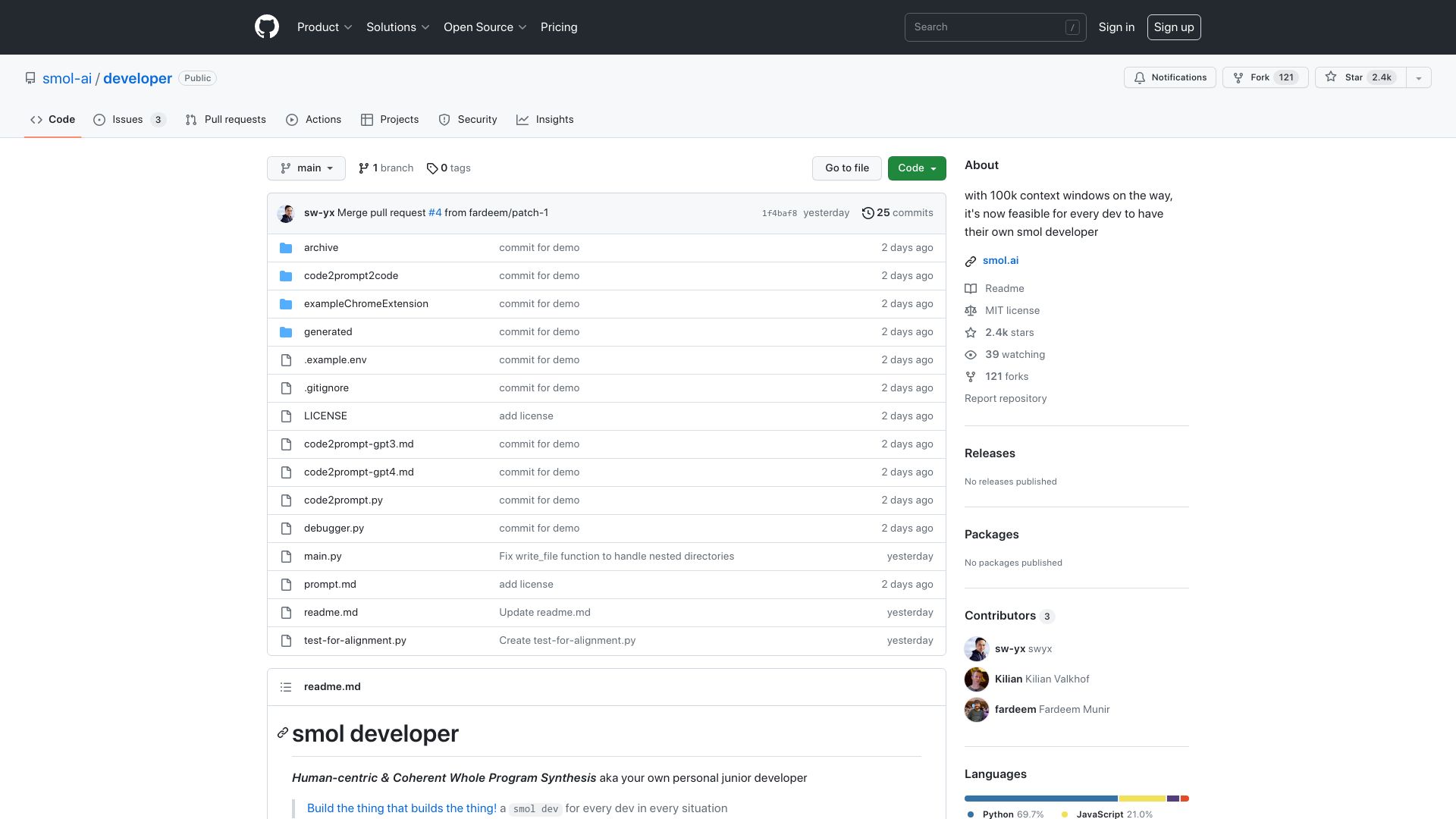Open the green Code dropdown button

(x=917, y=168)
